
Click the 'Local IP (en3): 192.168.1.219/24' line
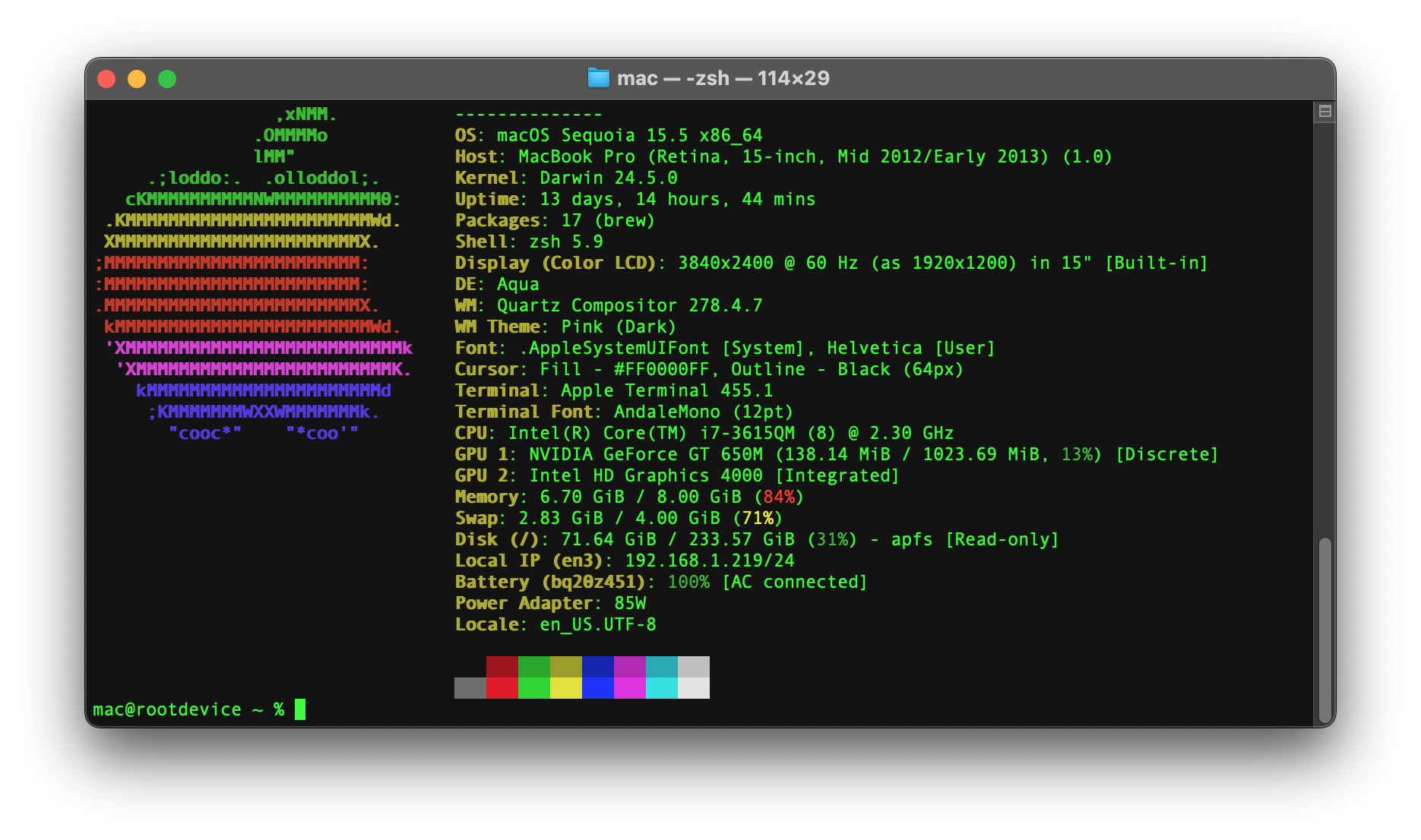(x=625, y=561)
